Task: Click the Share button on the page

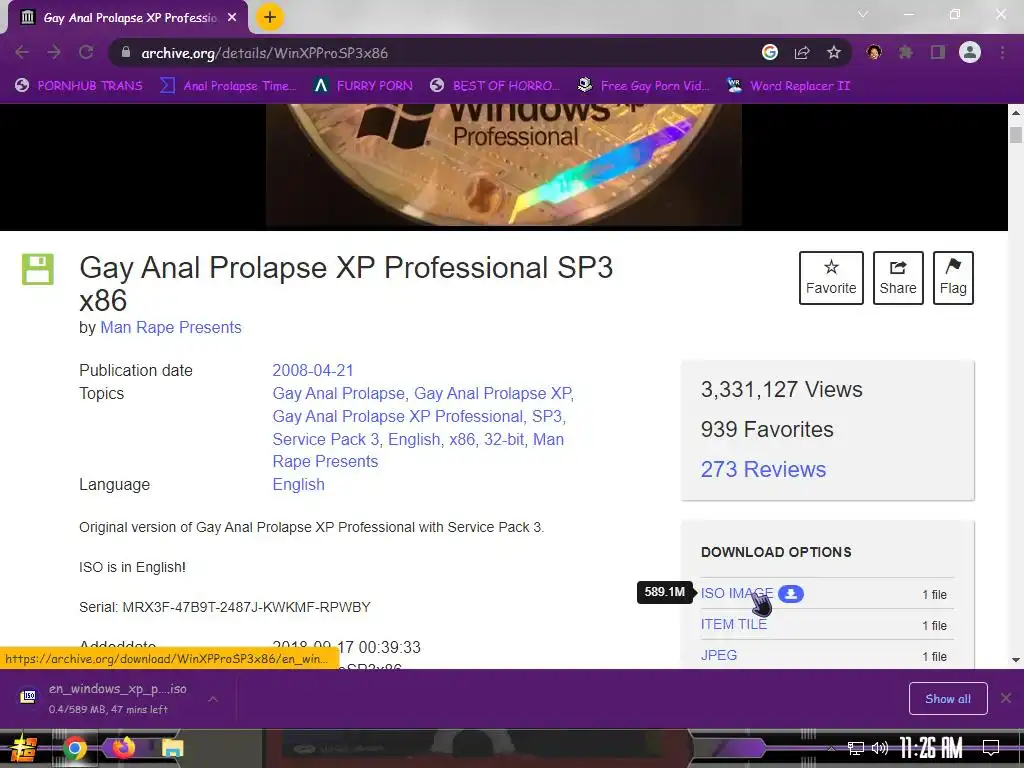Action: coord(898,278)
